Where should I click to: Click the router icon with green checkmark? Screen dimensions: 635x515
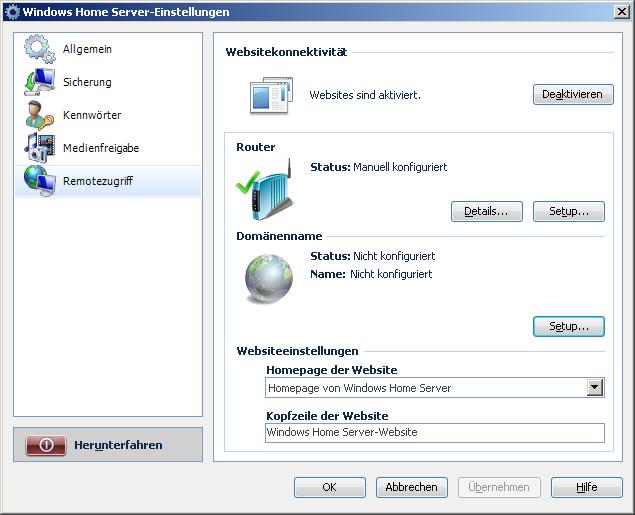pos(264,189)
